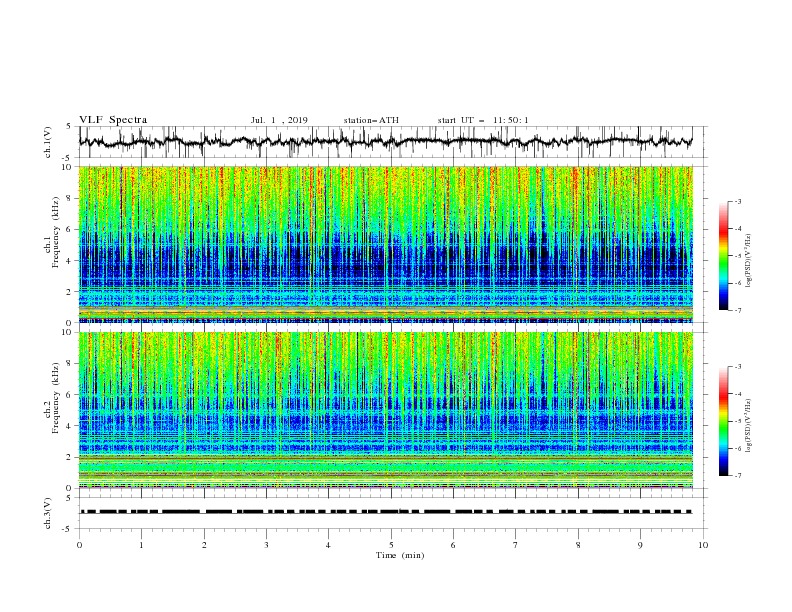
Task: Click the ch.3(V) dashed signal trace
Action: (x=386, y=512)
